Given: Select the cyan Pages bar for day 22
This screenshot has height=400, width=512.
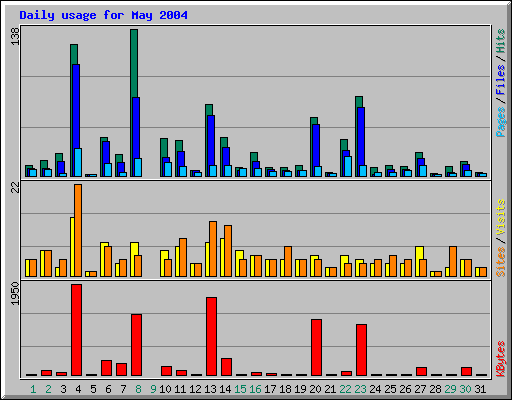Looking at the screenshot, I should (348, 166).
